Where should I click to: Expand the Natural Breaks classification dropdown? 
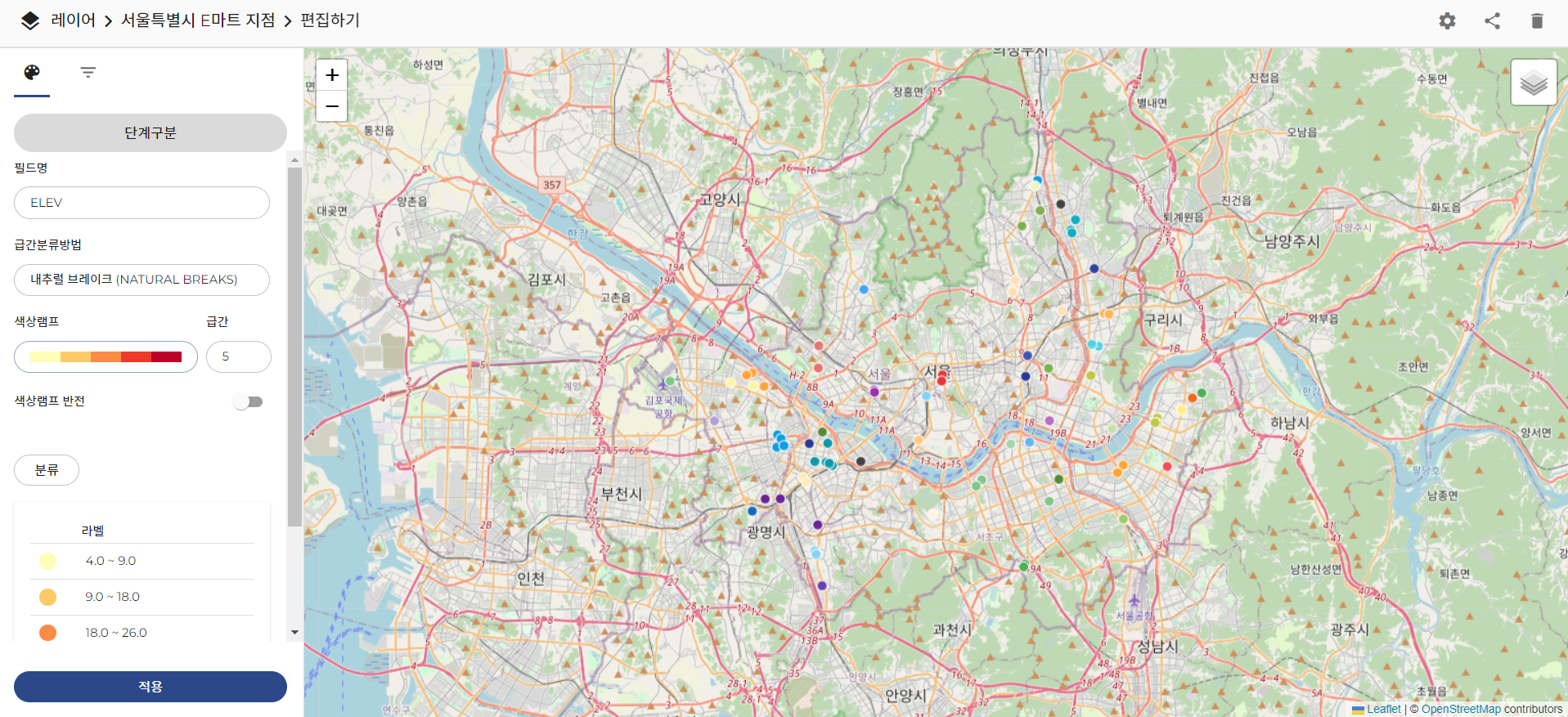[x=142, y=280]
